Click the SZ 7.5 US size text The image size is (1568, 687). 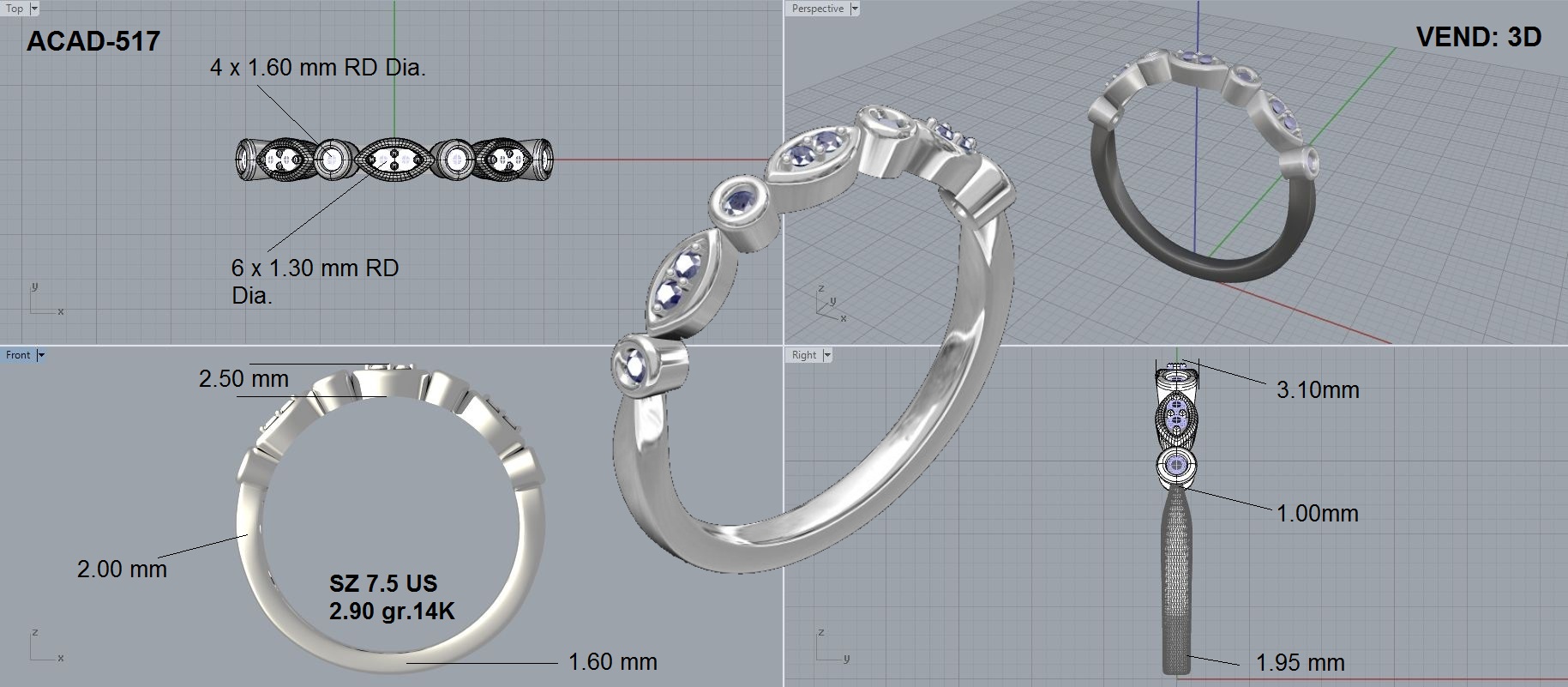coord(383,583)
